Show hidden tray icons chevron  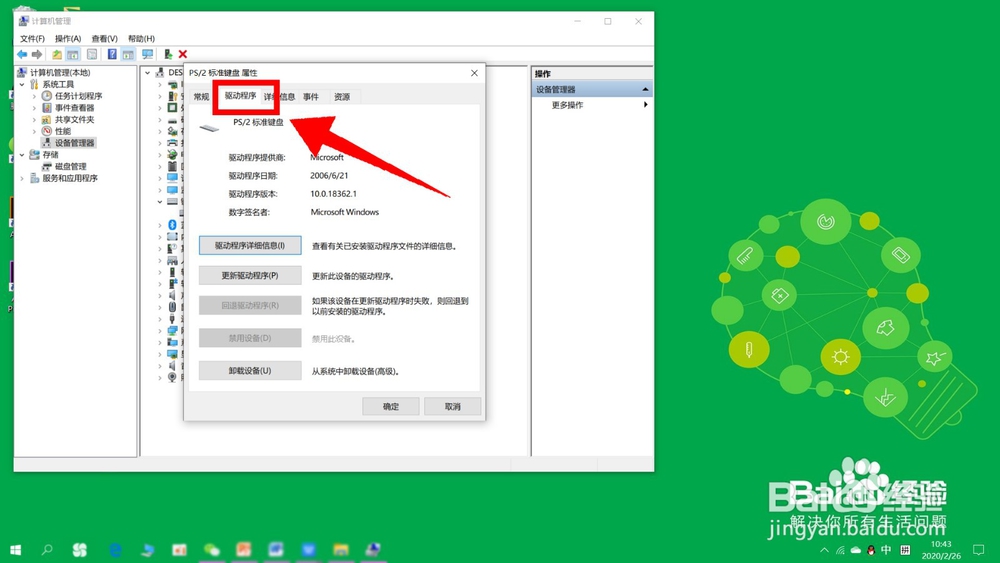[825, 550]
